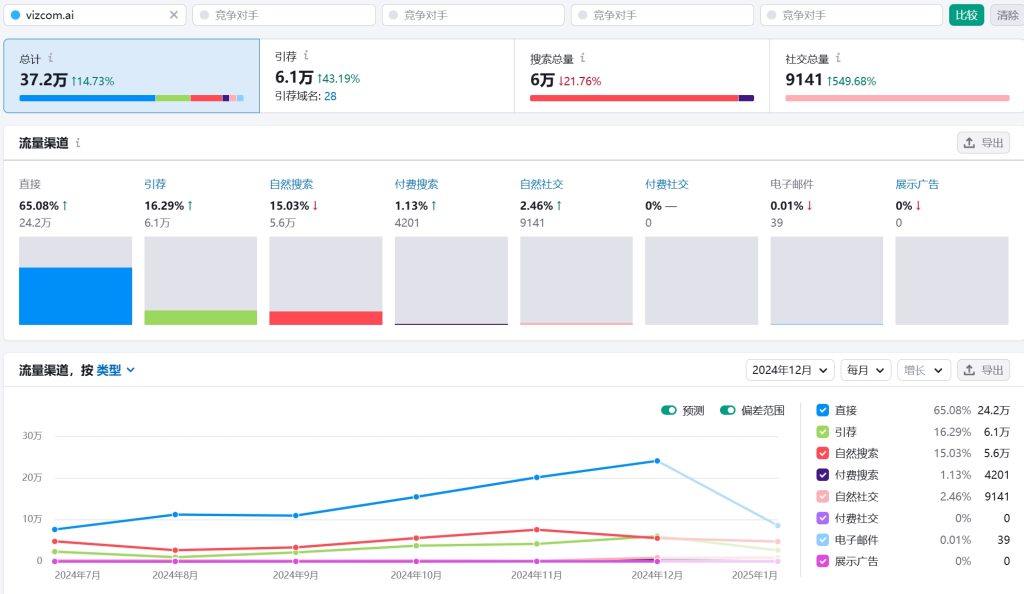Click info icon next to 流量渠道 heading
Screen dimensions: 1024x594
point(78,143)
